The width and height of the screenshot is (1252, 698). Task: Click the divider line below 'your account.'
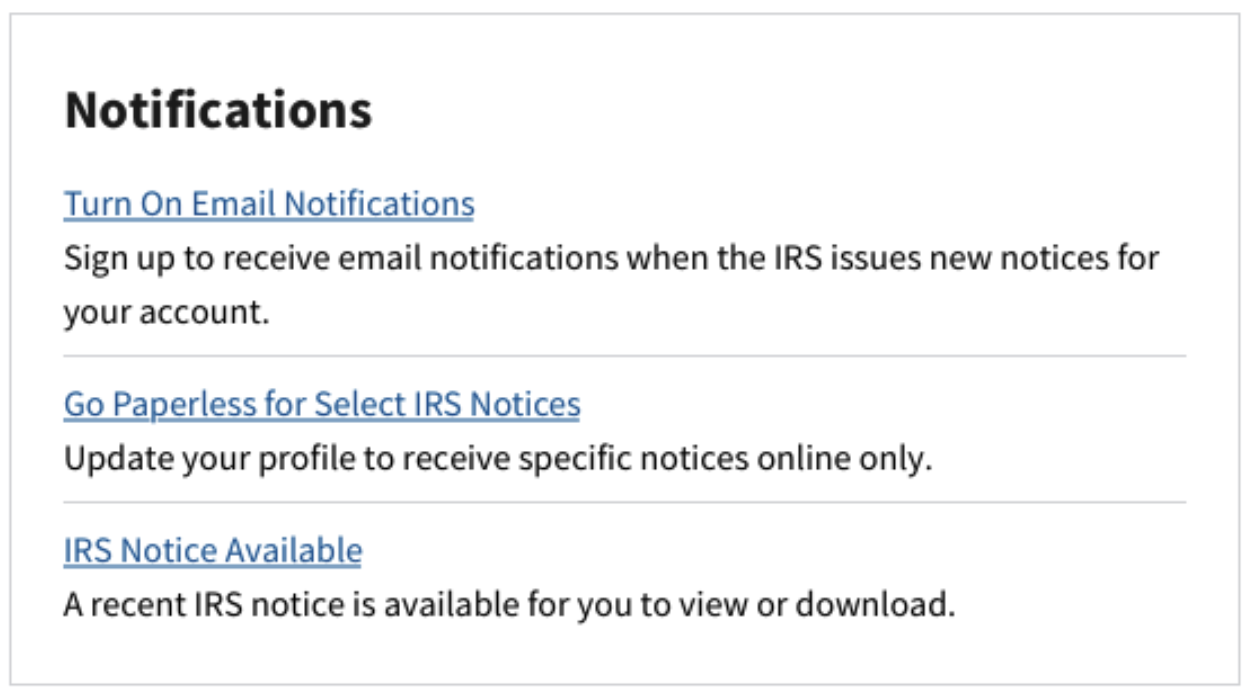click(x=625, y=356)
